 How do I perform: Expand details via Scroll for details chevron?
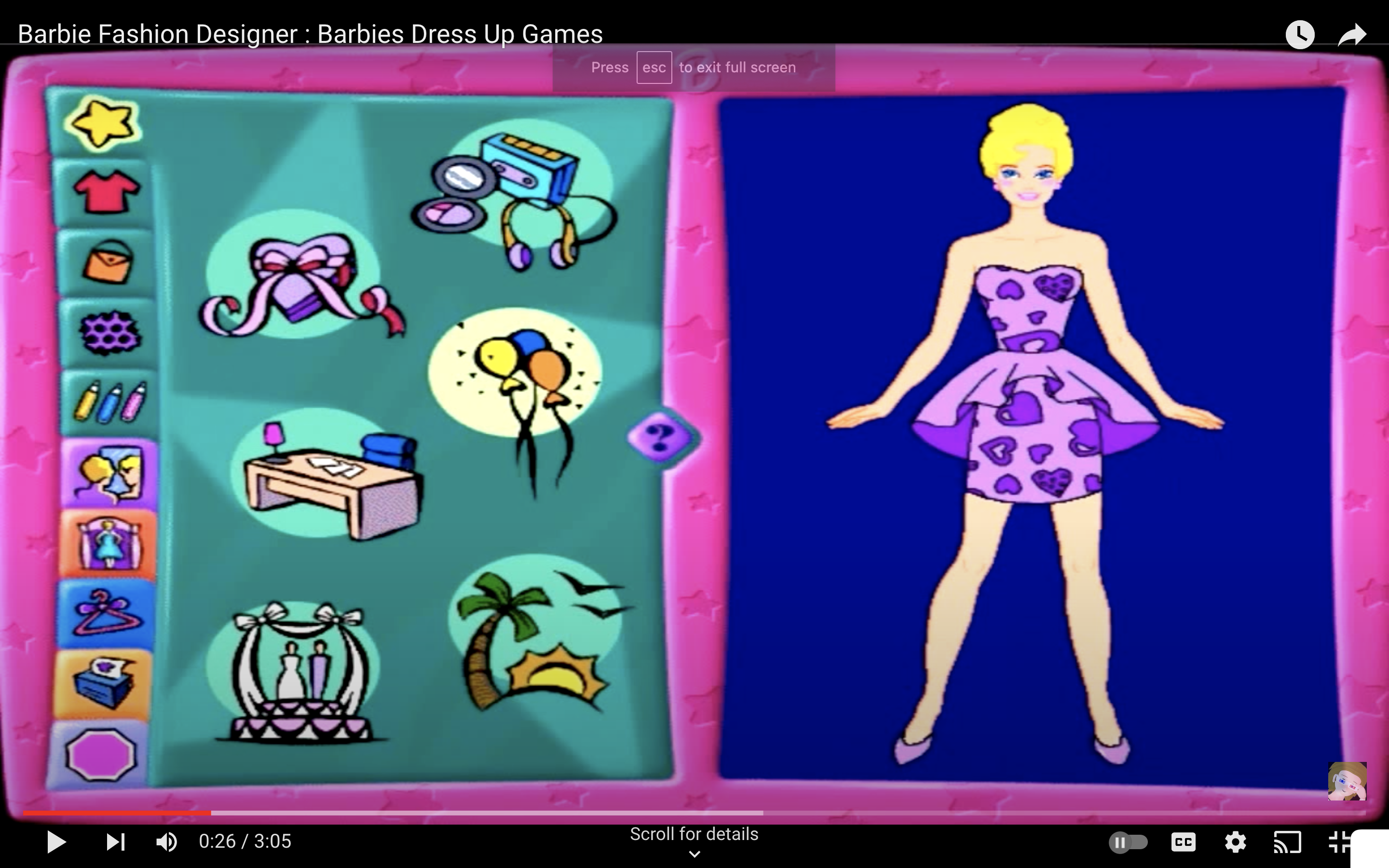point(694,854)
